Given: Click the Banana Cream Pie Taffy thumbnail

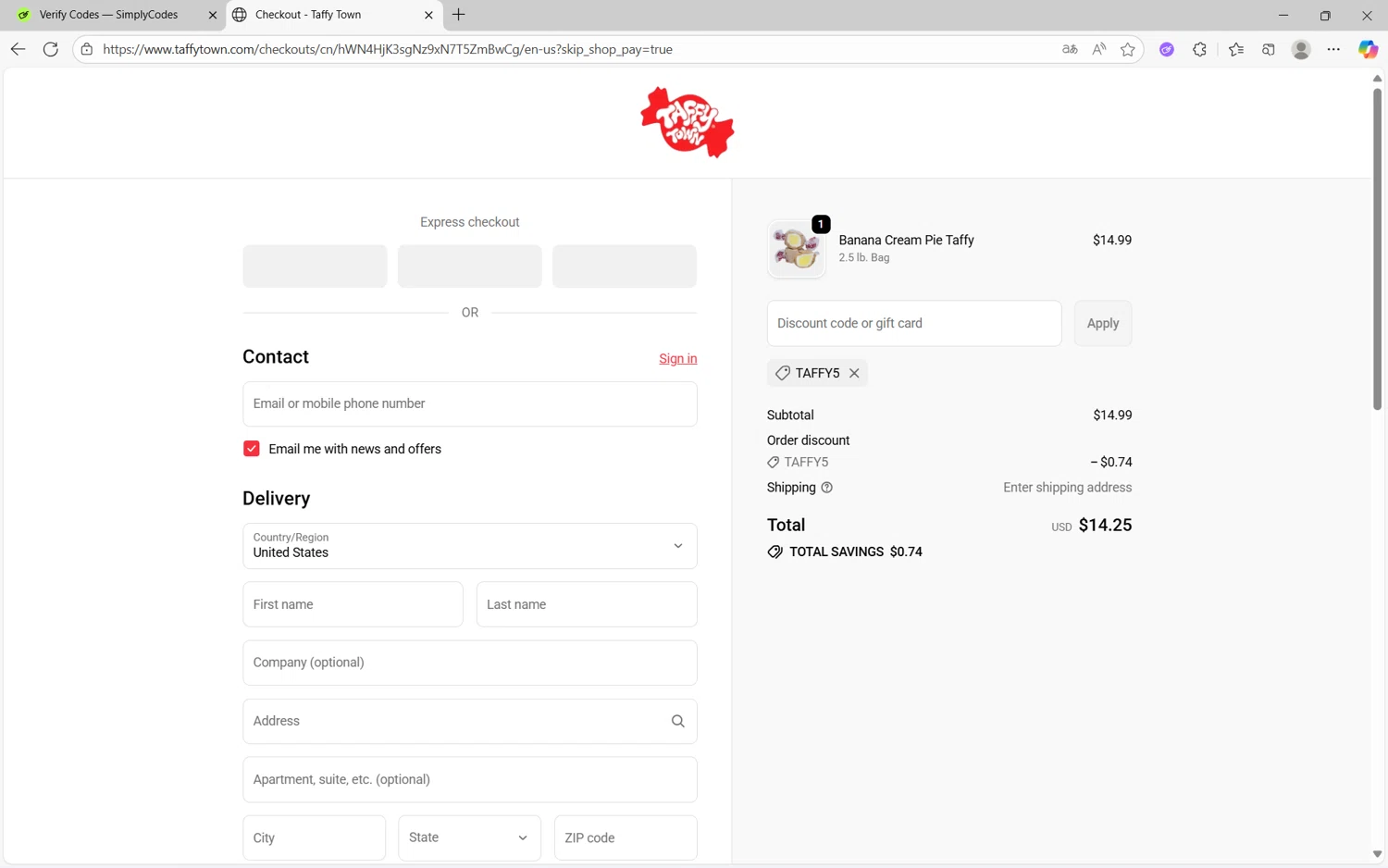Looking at the screenshot, I should click(796, 249).
